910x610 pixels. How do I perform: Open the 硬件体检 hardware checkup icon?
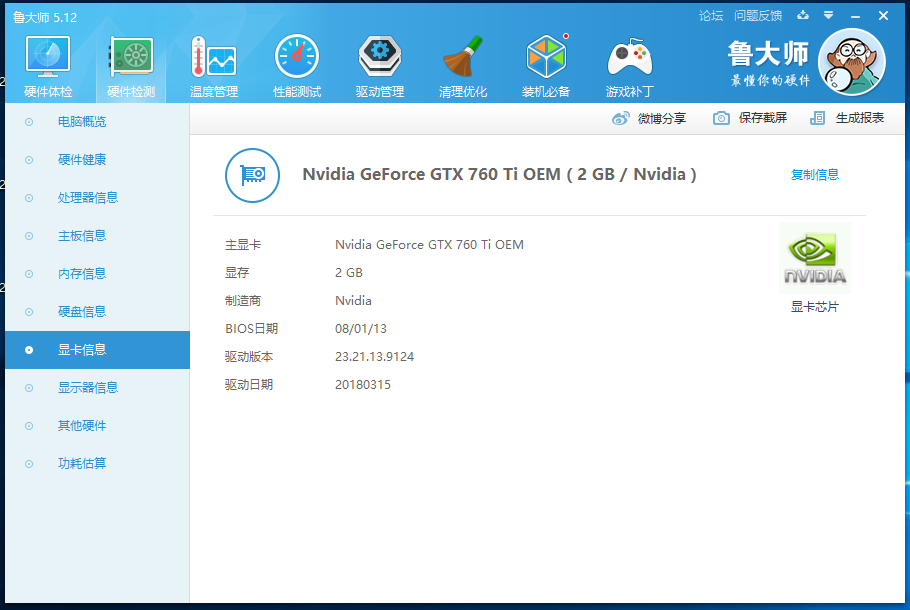point(48,56)
